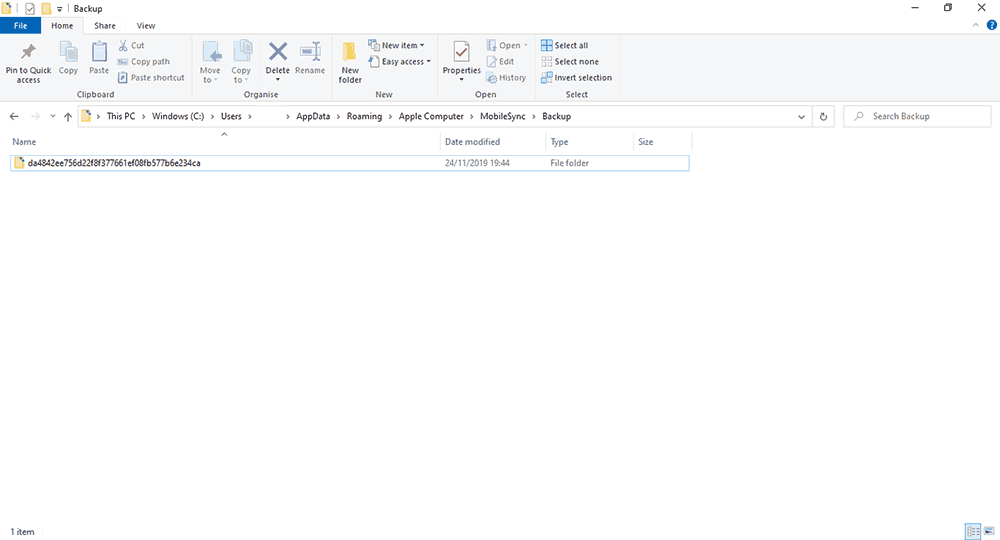Expand the Open button dropdown
The height and width of the screenshot is (540, 1000).
point(526,45)
